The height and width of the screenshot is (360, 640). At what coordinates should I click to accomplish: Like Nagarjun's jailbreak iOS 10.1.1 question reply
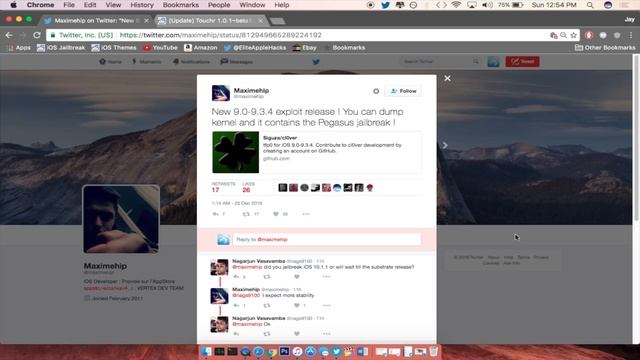[x=297, y=277]
